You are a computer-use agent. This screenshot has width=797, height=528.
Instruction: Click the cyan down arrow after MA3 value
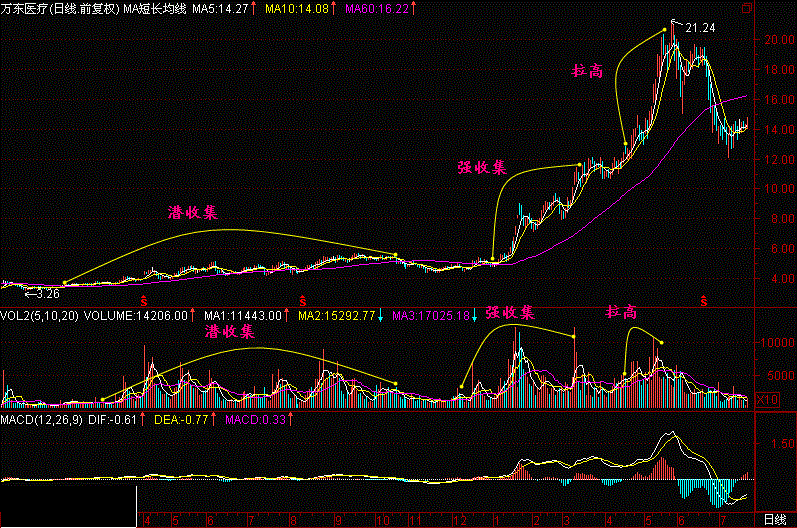[x=476, y=315]
